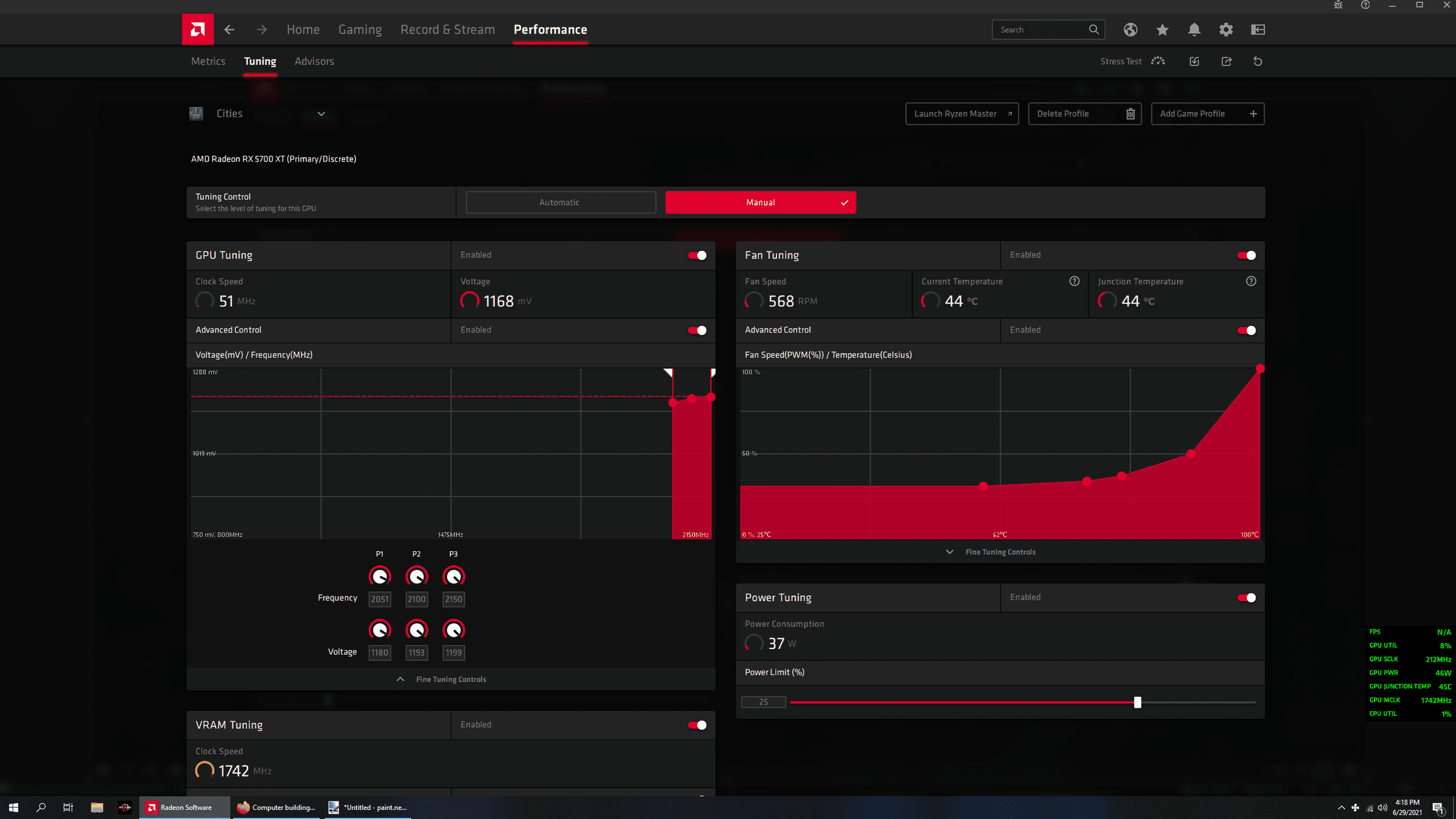
Task: Click Launch Ryzen Master button
Action: tap(962, 114)
